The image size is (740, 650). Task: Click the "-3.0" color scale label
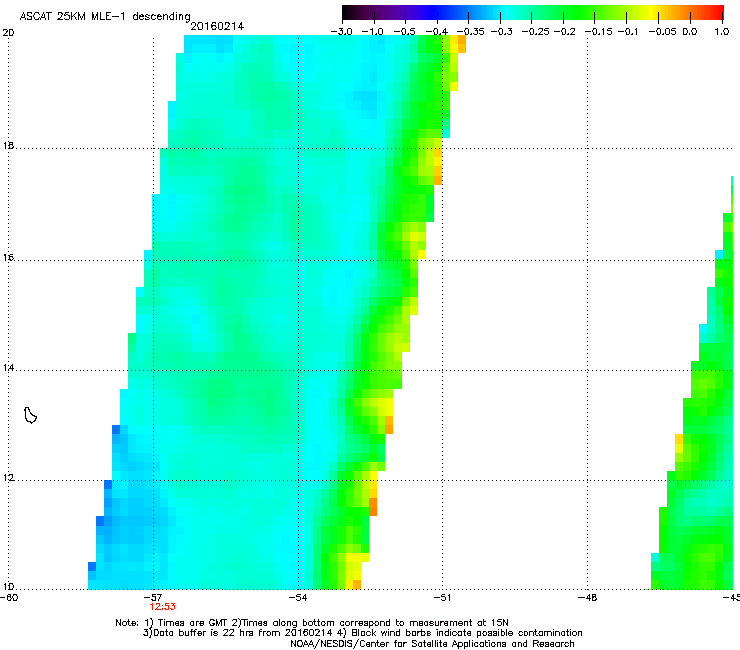342,32
